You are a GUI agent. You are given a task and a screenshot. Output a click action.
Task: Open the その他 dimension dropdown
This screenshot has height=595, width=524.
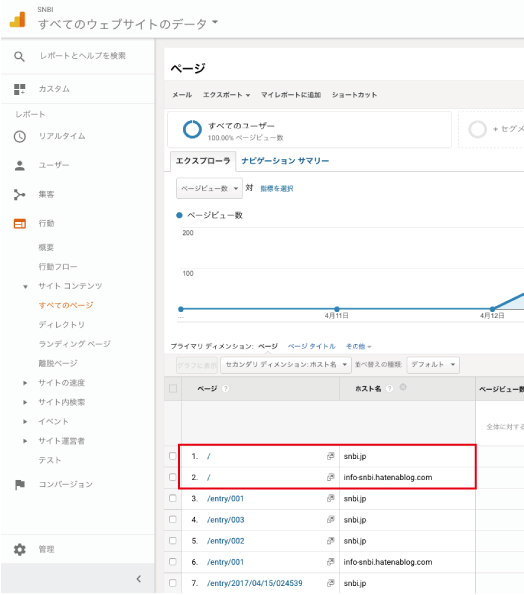click(x=359, y=346)
